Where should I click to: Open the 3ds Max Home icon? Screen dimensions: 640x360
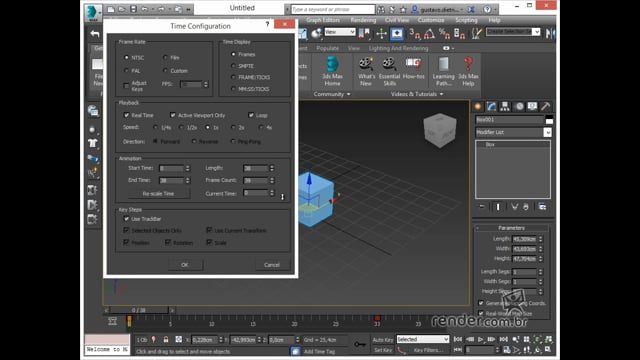coord(332,71)
